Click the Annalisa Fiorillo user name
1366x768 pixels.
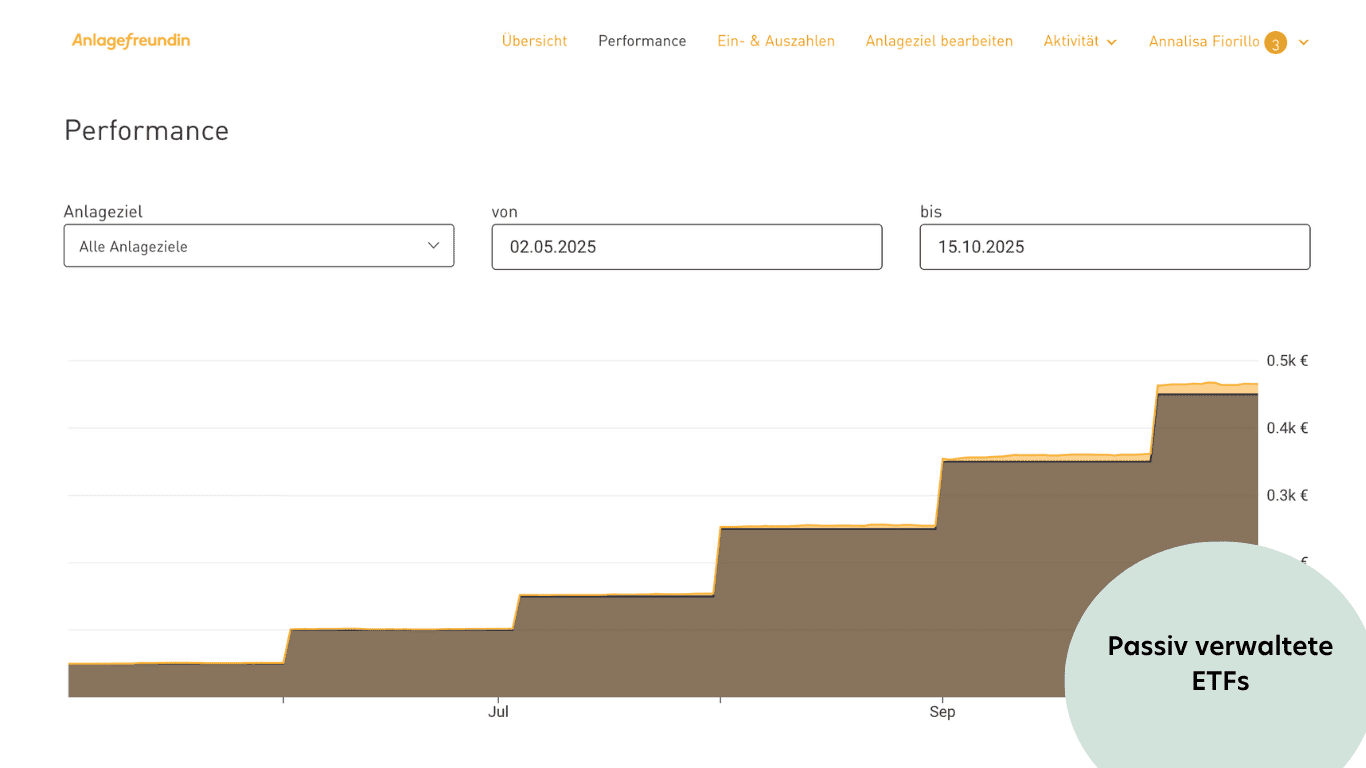(1203, 42)
